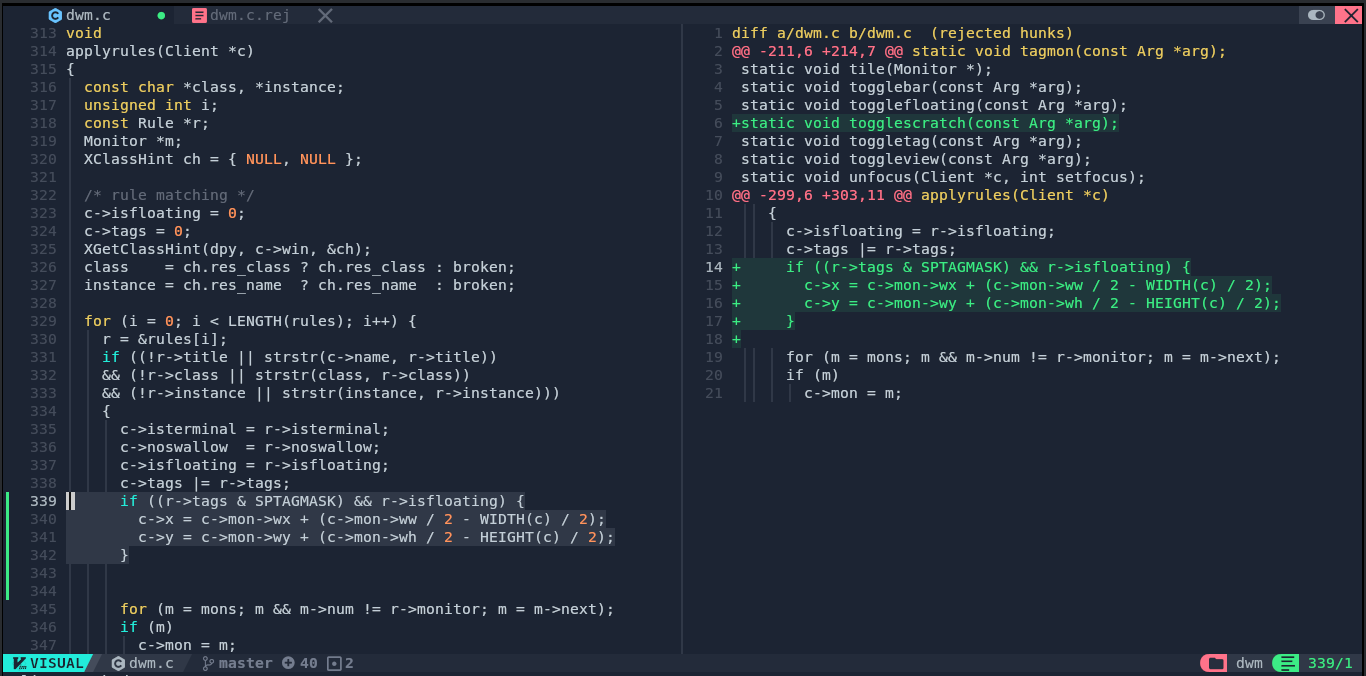The width and height of the screenshot is (1366, 676).
Task: Click 'static void tile(Monitor *);' in diff
Action: tap(867, 69)
